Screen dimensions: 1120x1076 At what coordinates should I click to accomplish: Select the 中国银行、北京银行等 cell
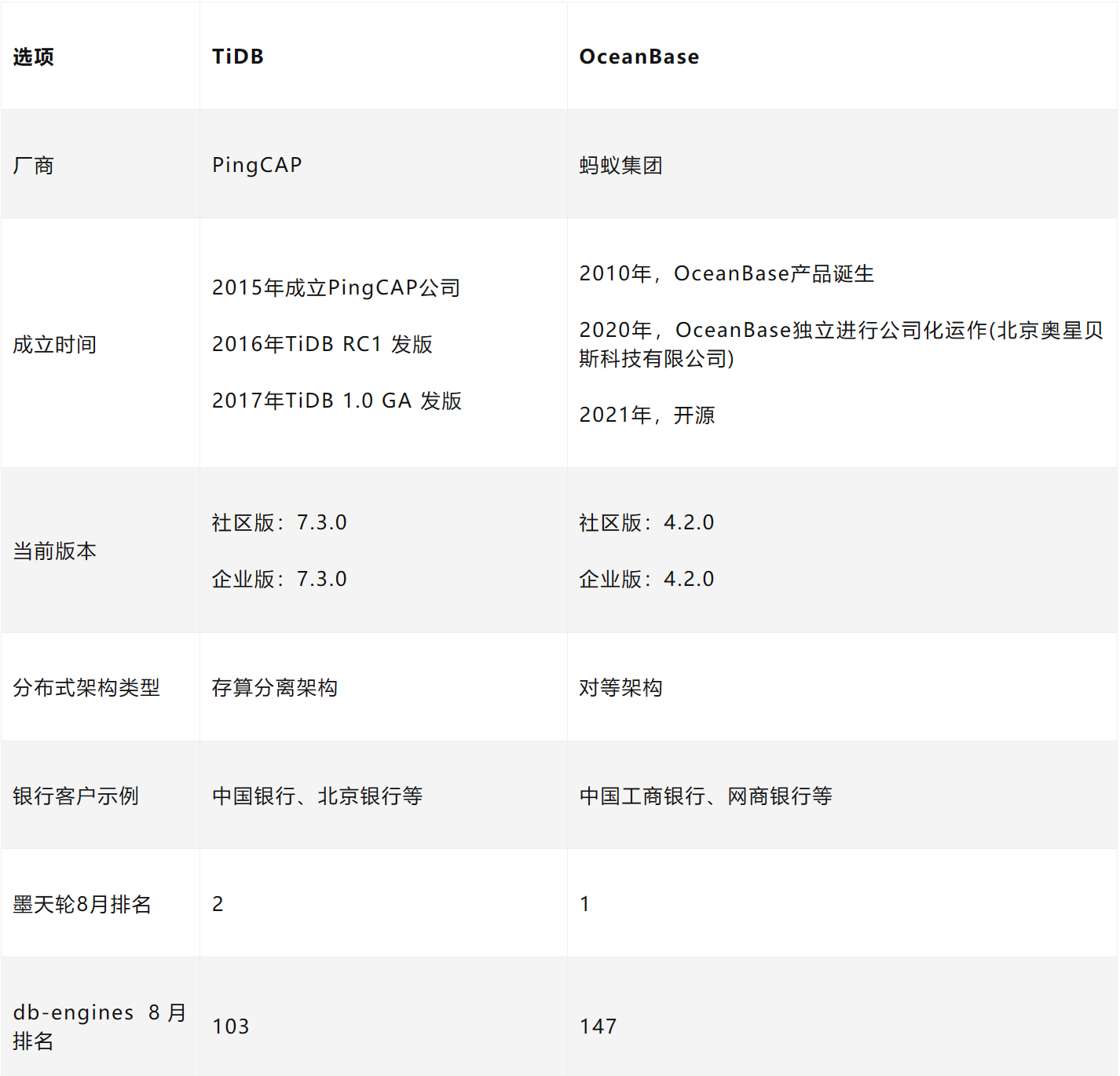tap(317, 796)
